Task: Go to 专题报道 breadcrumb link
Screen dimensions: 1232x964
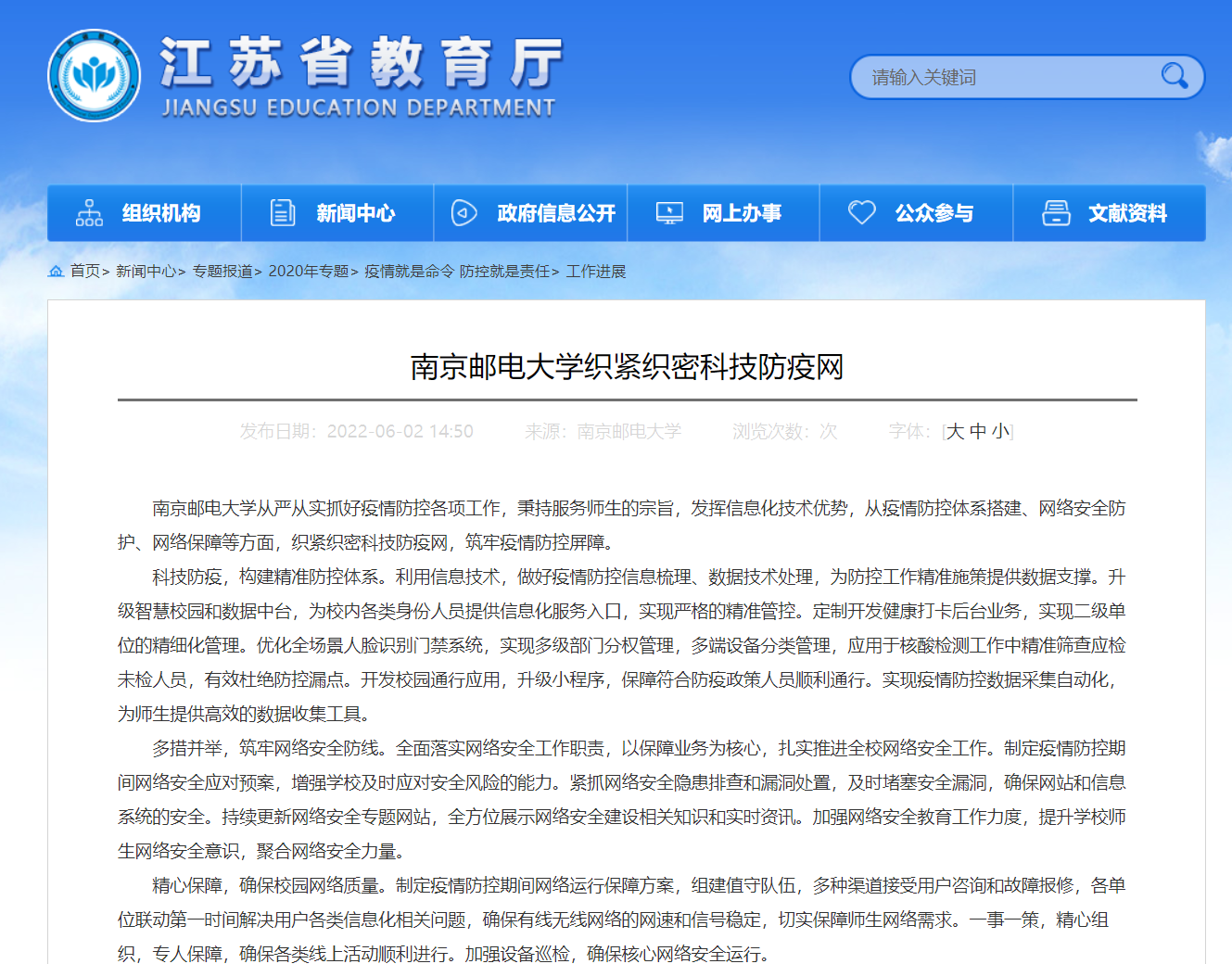Action: click(x=222, y=271)
